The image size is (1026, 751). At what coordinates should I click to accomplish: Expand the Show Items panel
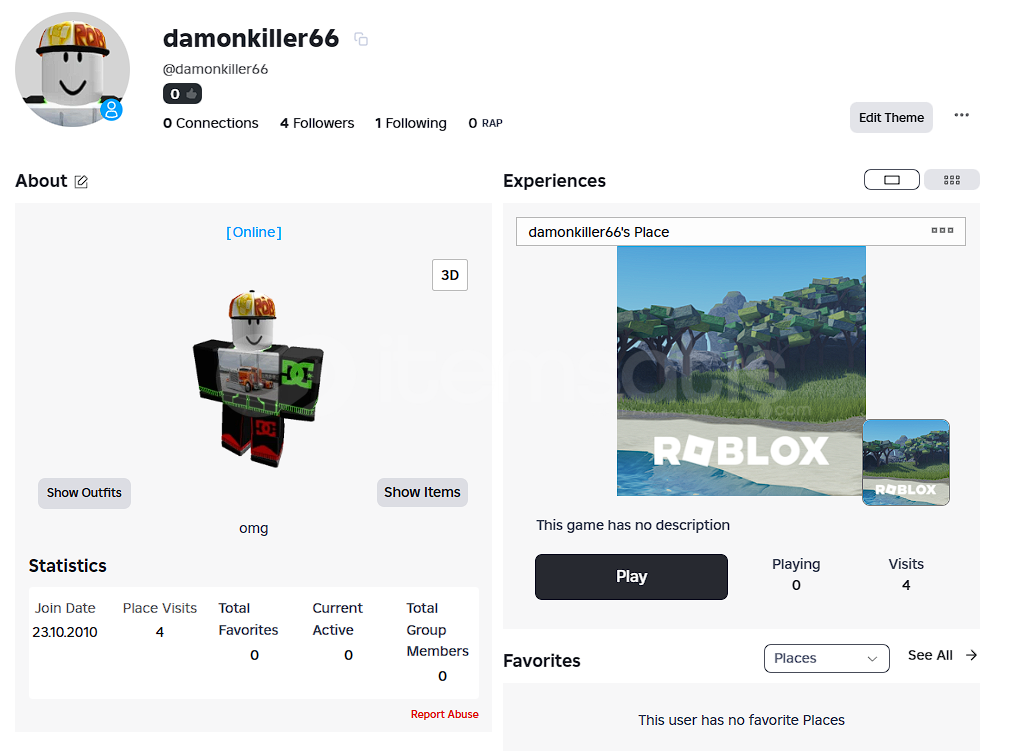click(x=422, y=492)
